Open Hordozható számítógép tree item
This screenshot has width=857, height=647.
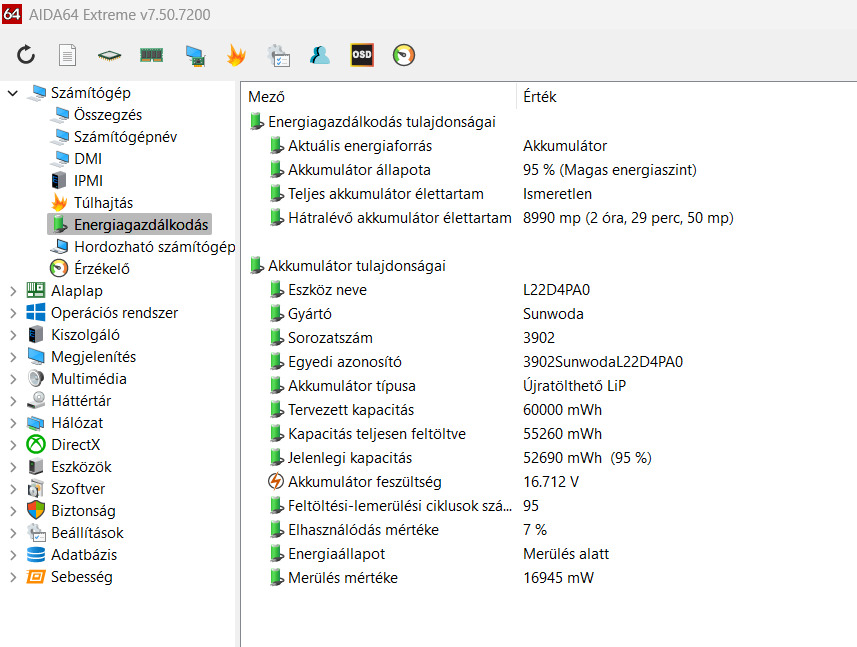pyautogui.click(x=155, y=246)
